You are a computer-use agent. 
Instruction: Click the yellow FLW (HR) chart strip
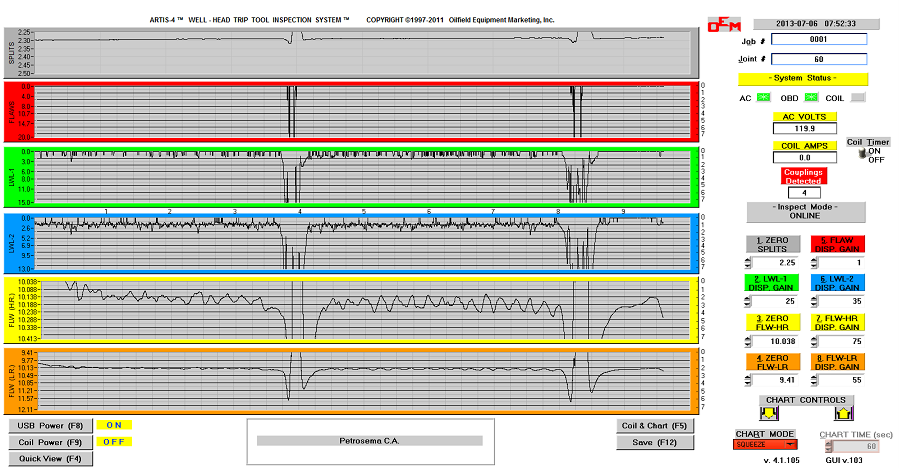[x=351, y=310]
